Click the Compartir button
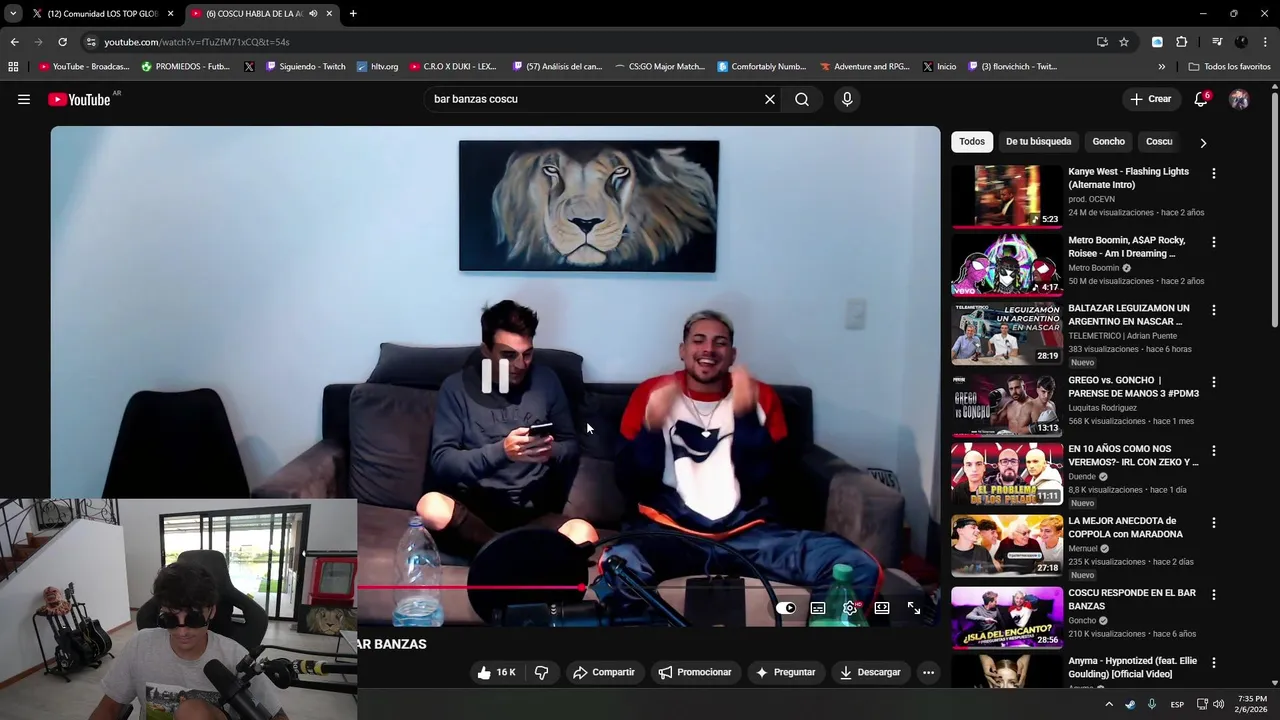 pyautogui.click(x=604, y=672)
